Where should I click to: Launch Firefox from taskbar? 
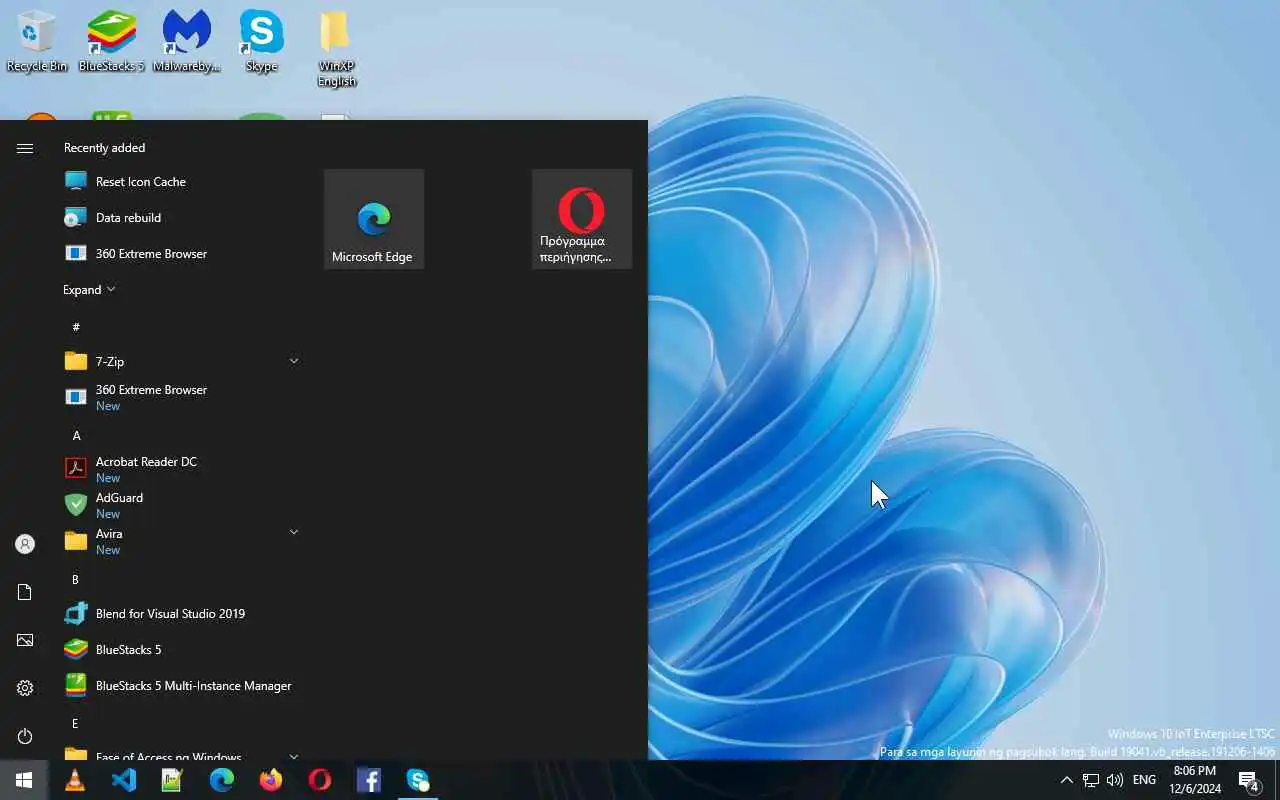tap(271, 780)
